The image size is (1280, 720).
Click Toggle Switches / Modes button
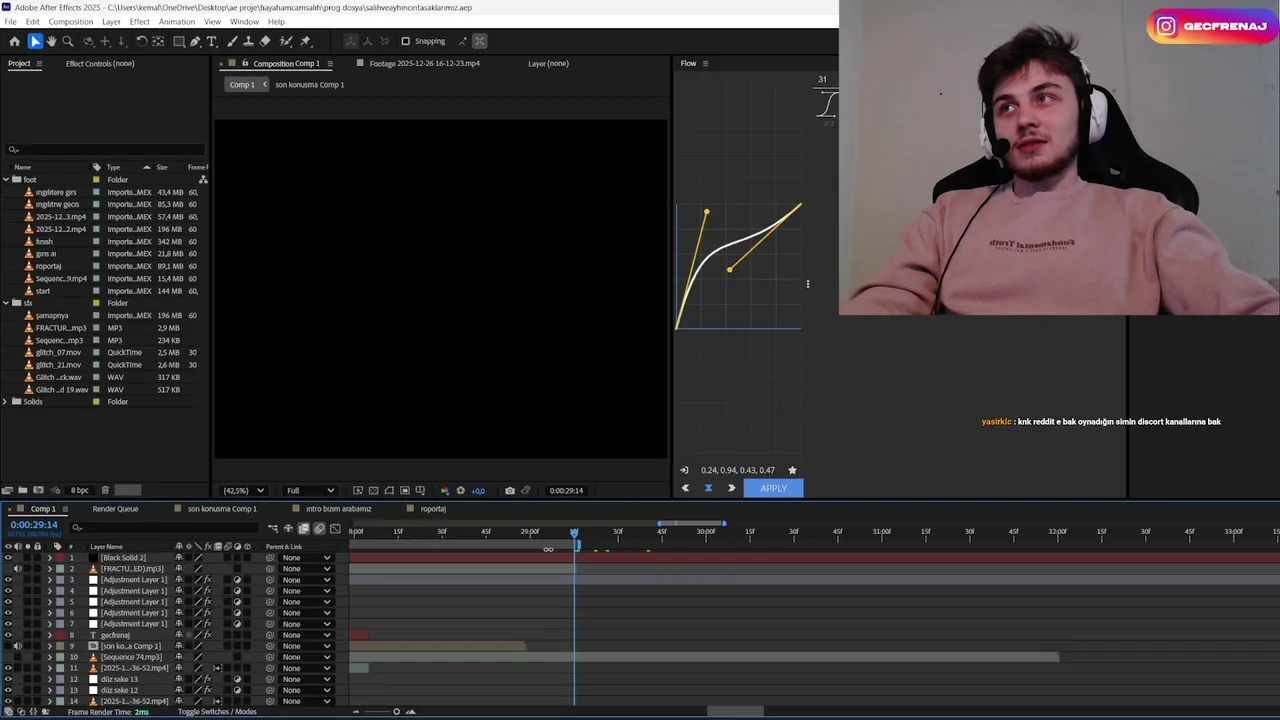[x=217, y=712]
